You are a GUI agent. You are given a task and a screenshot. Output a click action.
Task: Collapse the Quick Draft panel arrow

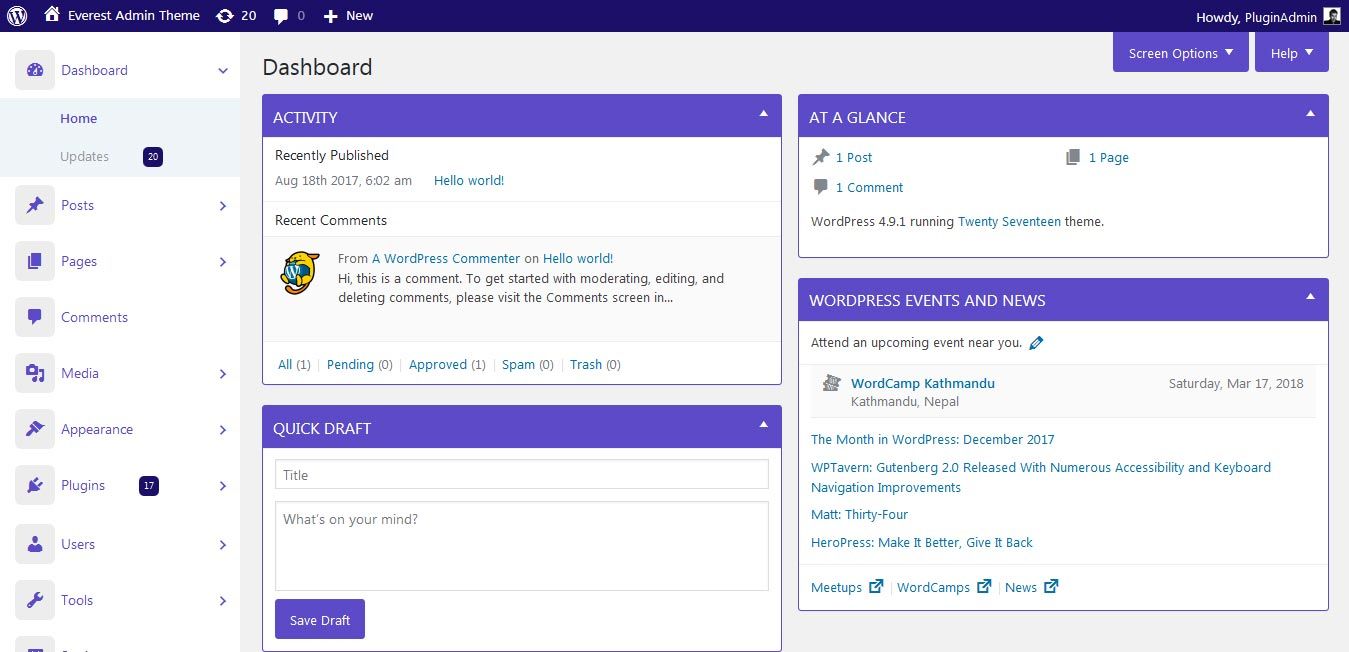(763, 425)
